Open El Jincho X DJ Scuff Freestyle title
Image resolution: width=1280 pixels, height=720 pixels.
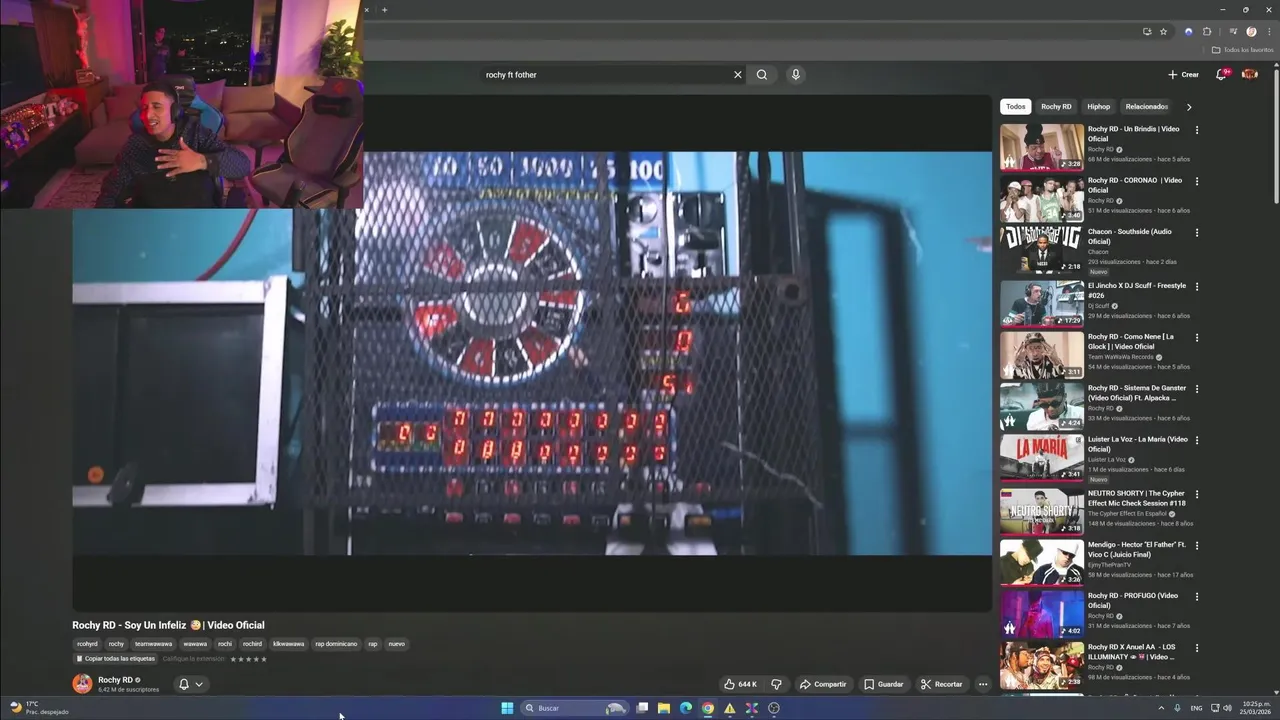point(1137,290)
